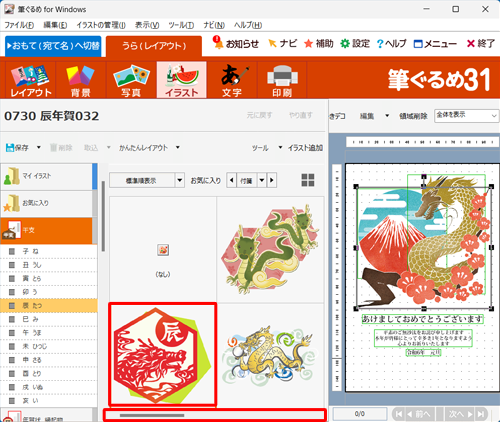Screen dimensions: 500x422
Task: Jump to the first page button
Action: (x=398, y=414)
